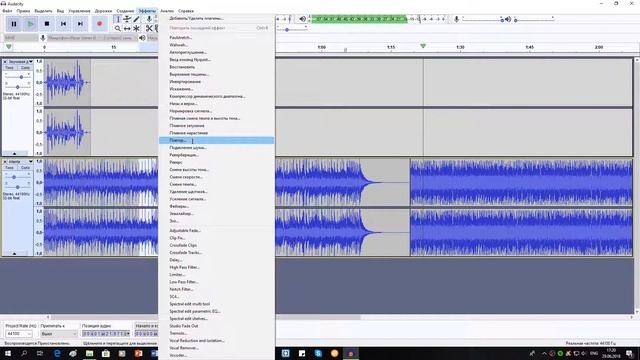640x360 pixels.
Task: Select the asterisk Multi-tool
Action: (x=136, y=29)
